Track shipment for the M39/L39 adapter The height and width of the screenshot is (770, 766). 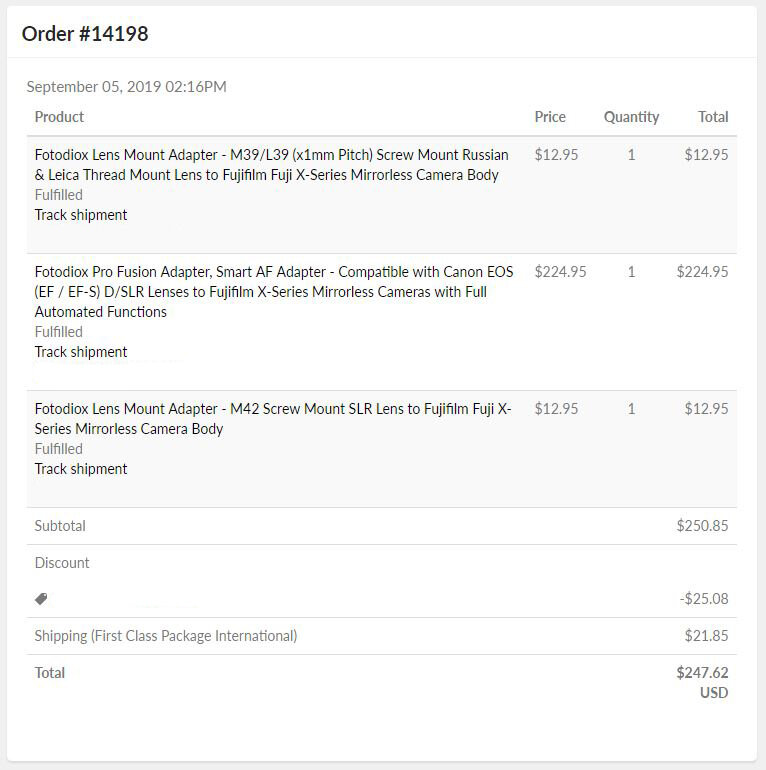click(x=81, y=215)
